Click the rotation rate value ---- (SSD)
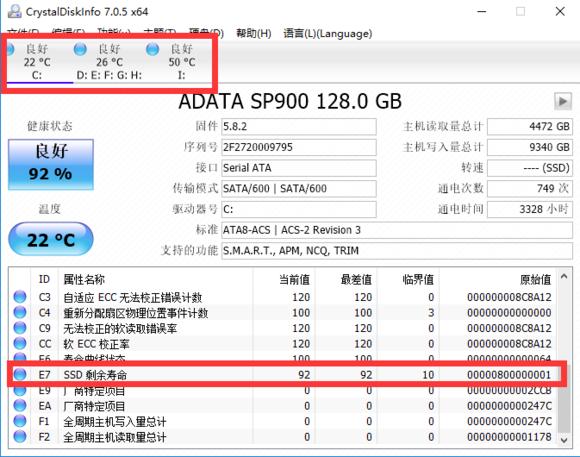580x457 pixels. 530,168
